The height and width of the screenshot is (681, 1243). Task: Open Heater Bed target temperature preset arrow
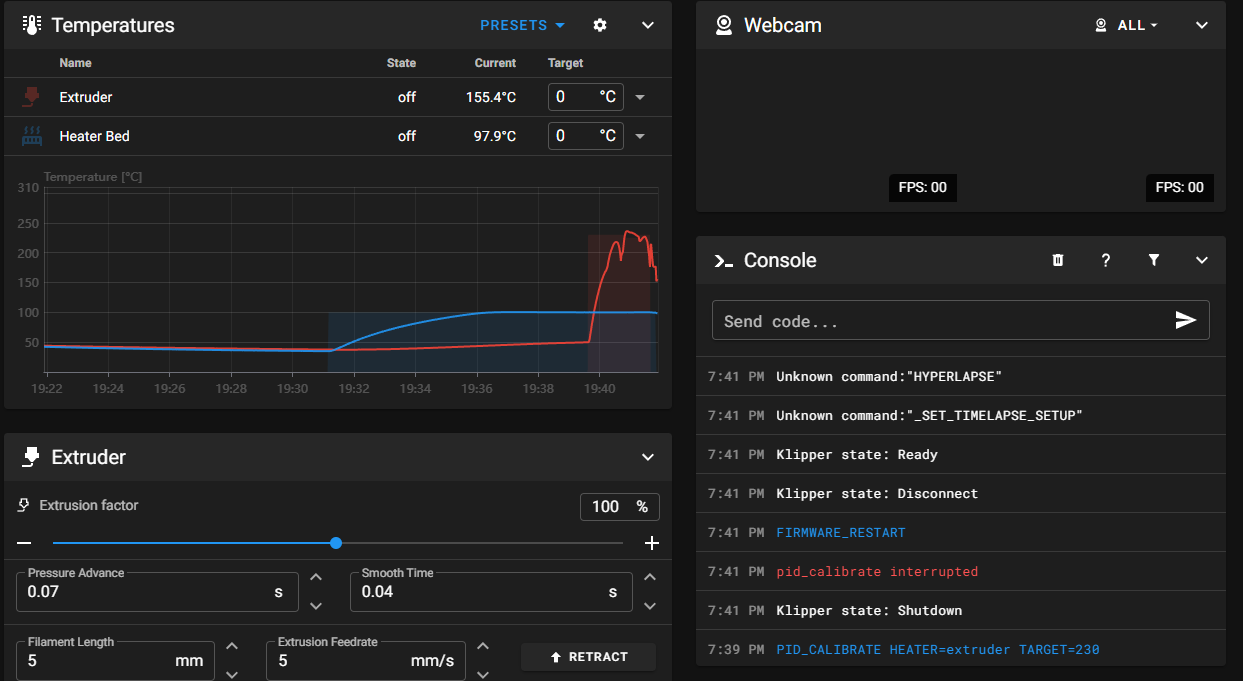[640, 136]
